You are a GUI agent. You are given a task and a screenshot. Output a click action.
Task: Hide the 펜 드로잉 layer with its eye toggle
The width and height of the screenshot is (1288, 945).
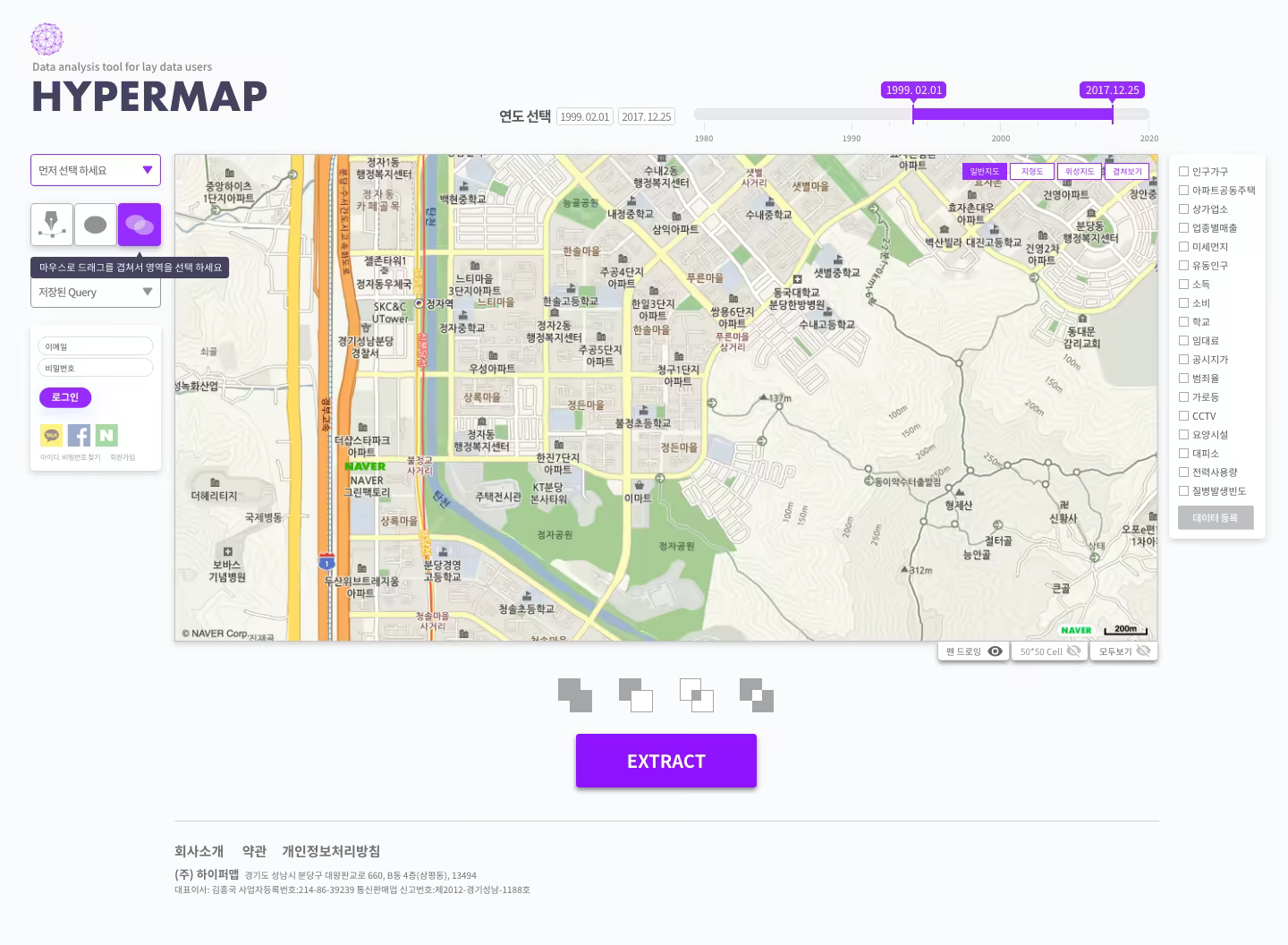point(996,651)
